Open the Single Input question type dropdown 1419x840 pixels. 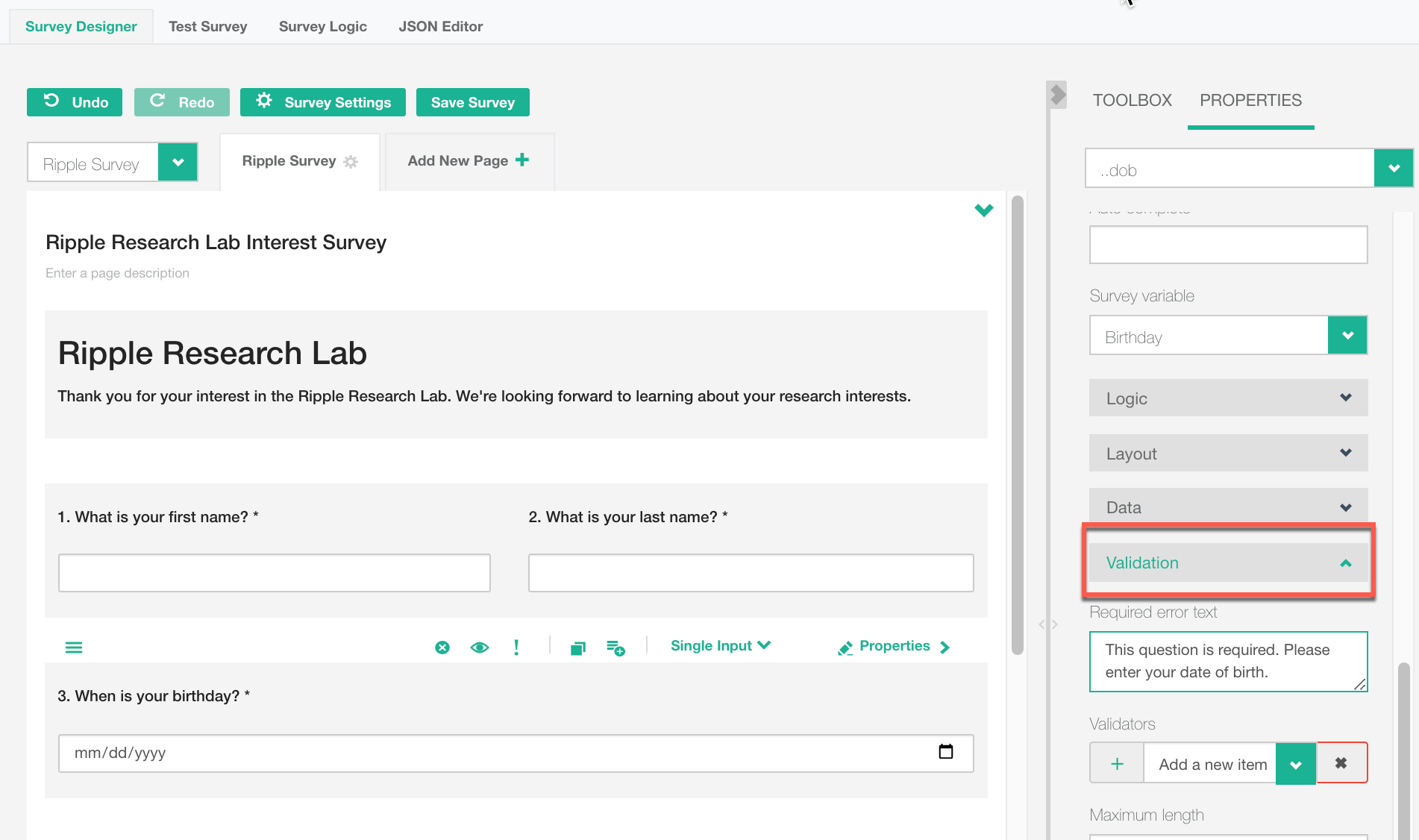720,646
